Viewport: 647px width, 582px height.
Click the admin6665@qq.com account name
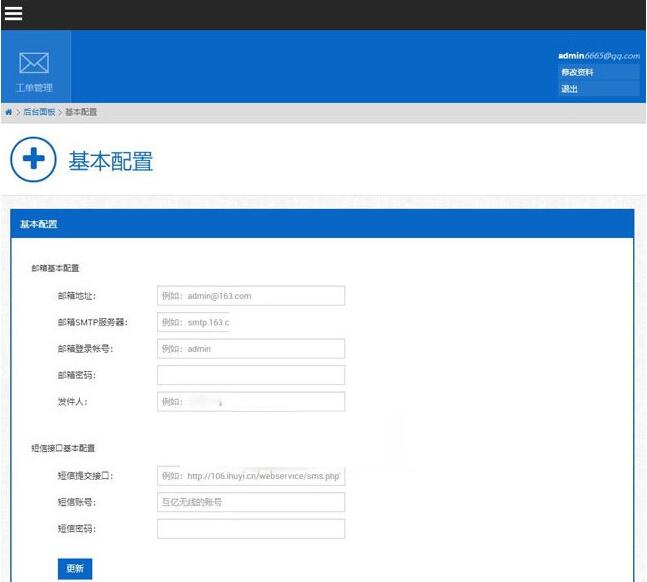click(x=598, y=56)
